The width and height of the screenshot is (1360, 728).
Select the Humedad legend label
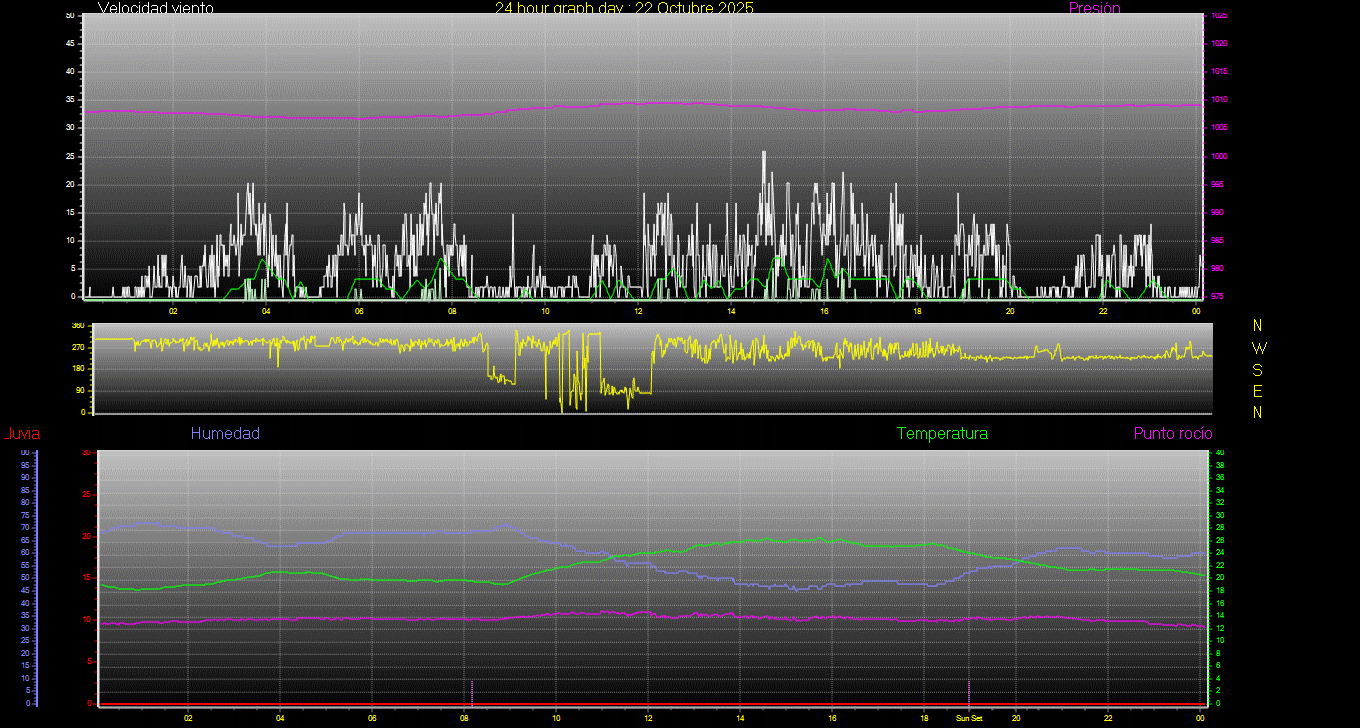click(225, 433)
